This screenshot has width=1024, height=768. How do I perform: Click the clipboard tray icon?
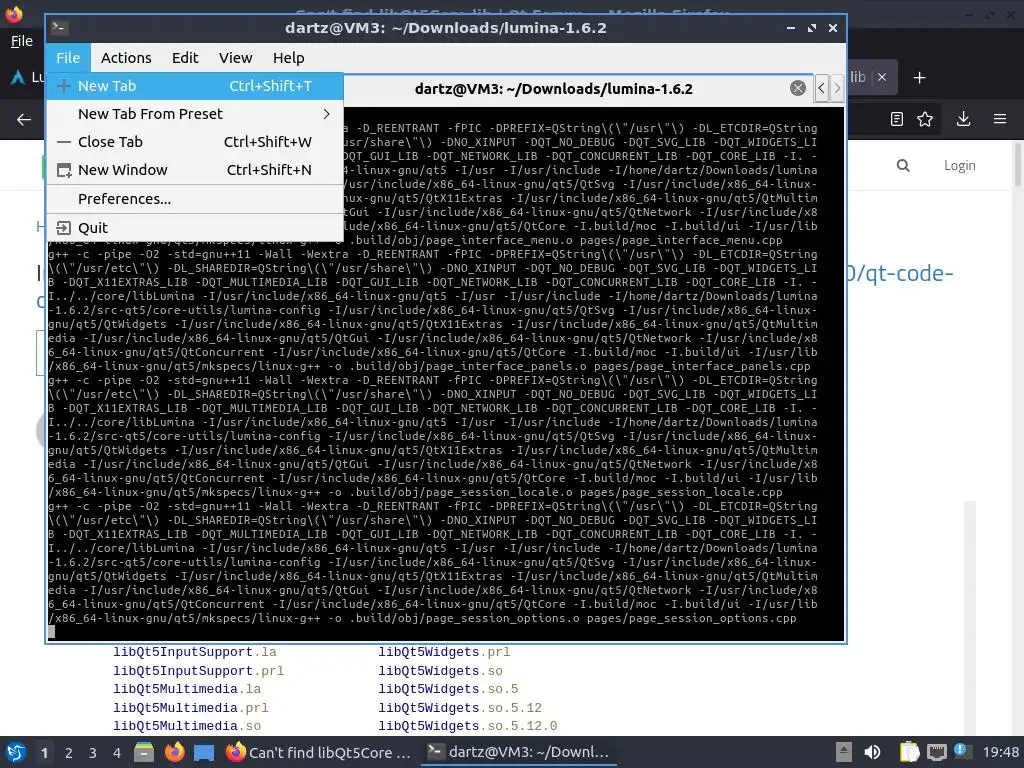(909, 752)
